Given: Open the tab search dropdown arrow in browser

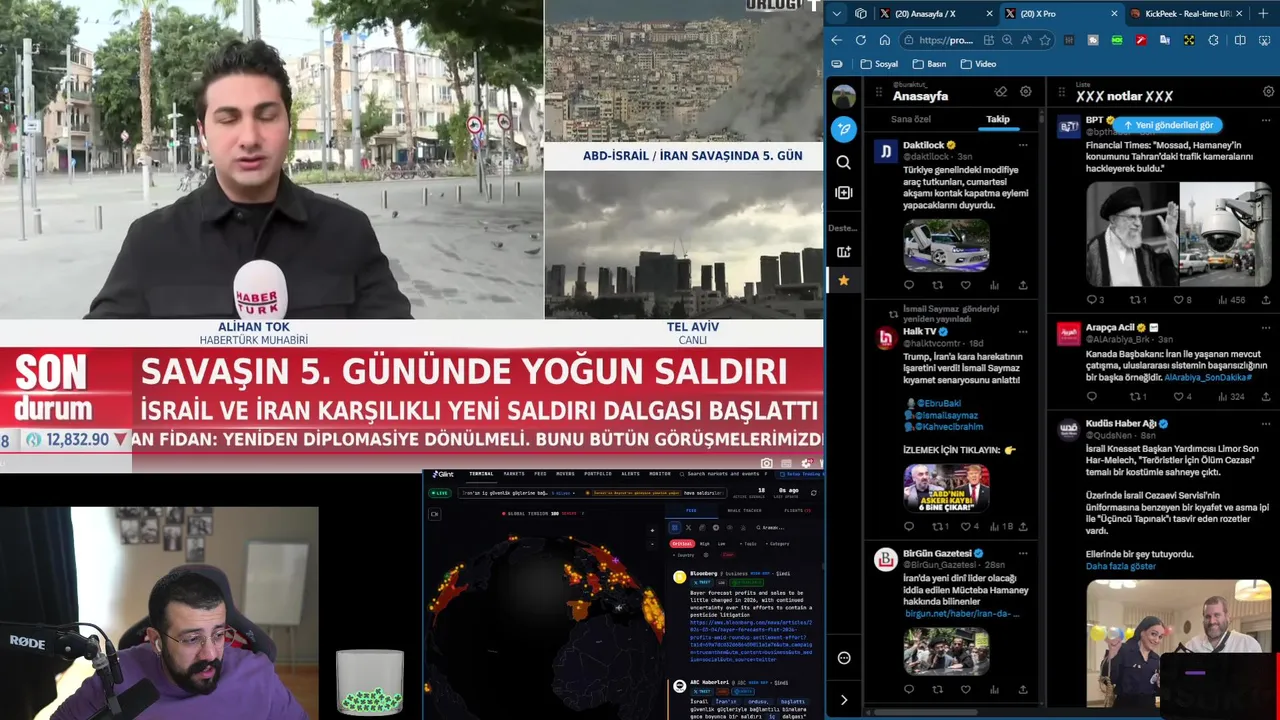Looking at the screenshot, I should pyautogui.click(x=836, y=14).
